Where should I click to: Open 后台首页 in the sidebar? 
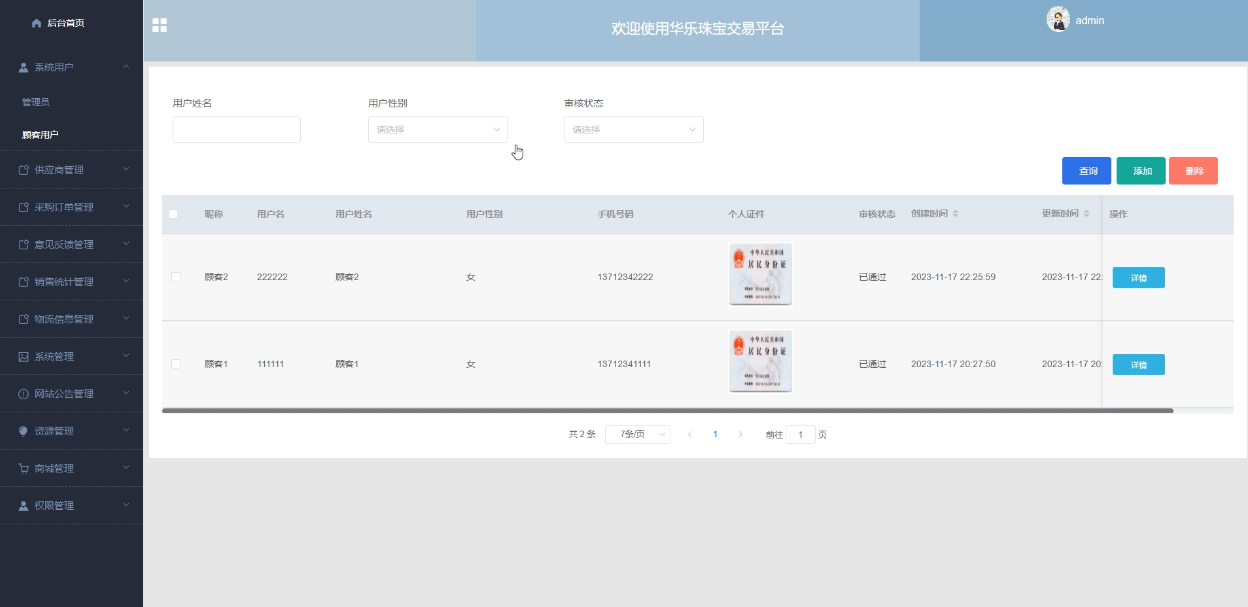pyautogui.click(x=65, y=23)
